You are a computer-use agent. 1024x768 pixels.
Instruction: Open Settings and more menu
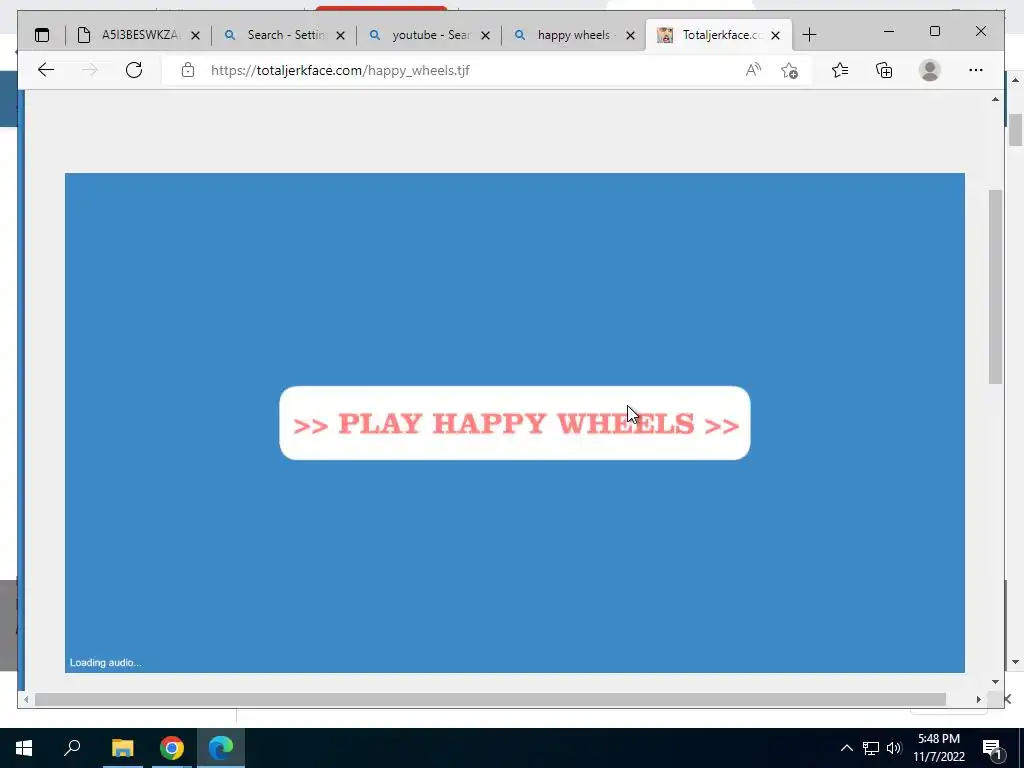pos(976,70)
